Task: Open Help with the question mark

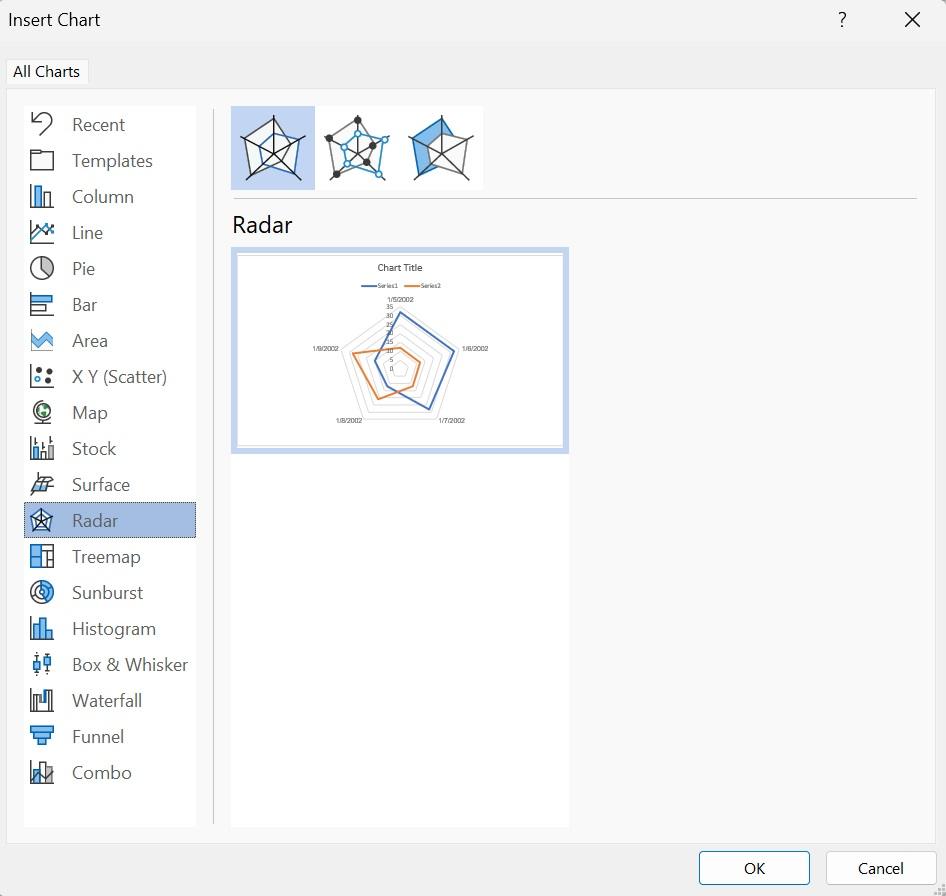Action: pos(842,20)
